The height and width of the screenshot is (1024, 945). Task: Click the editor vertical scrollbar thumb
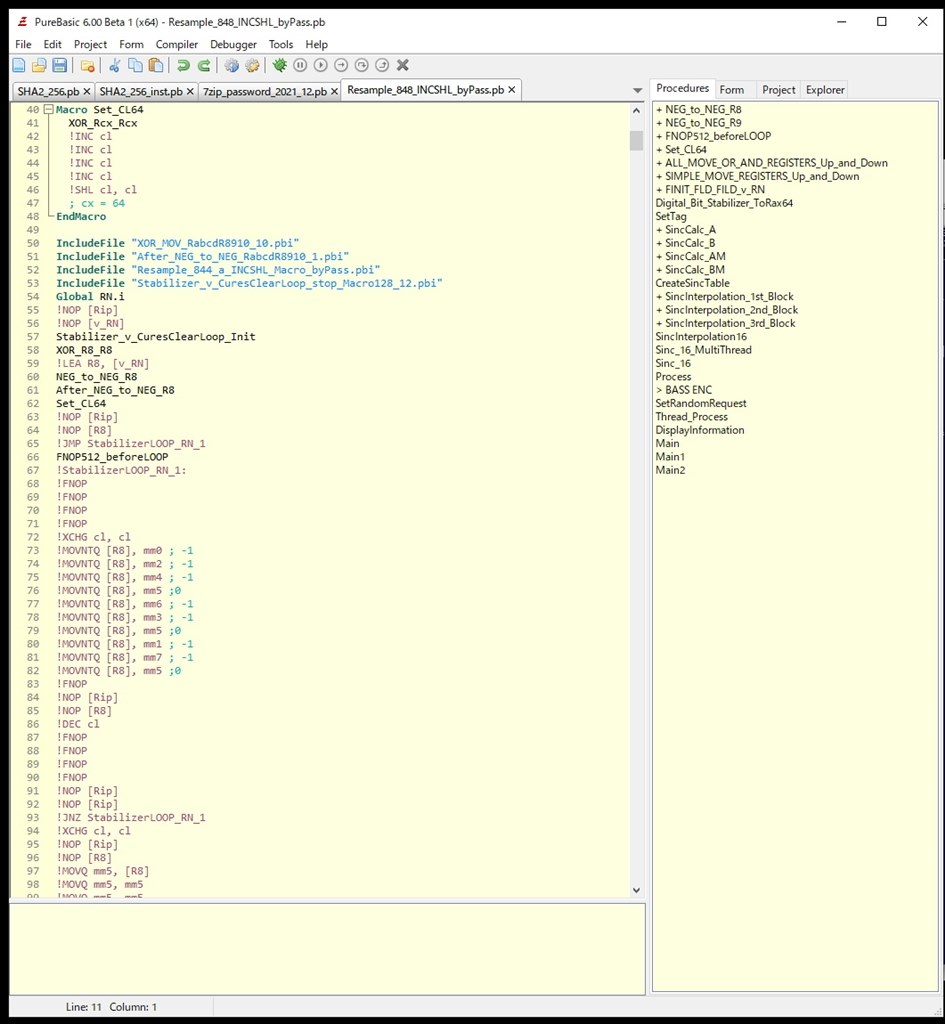(x=636, y=140)
